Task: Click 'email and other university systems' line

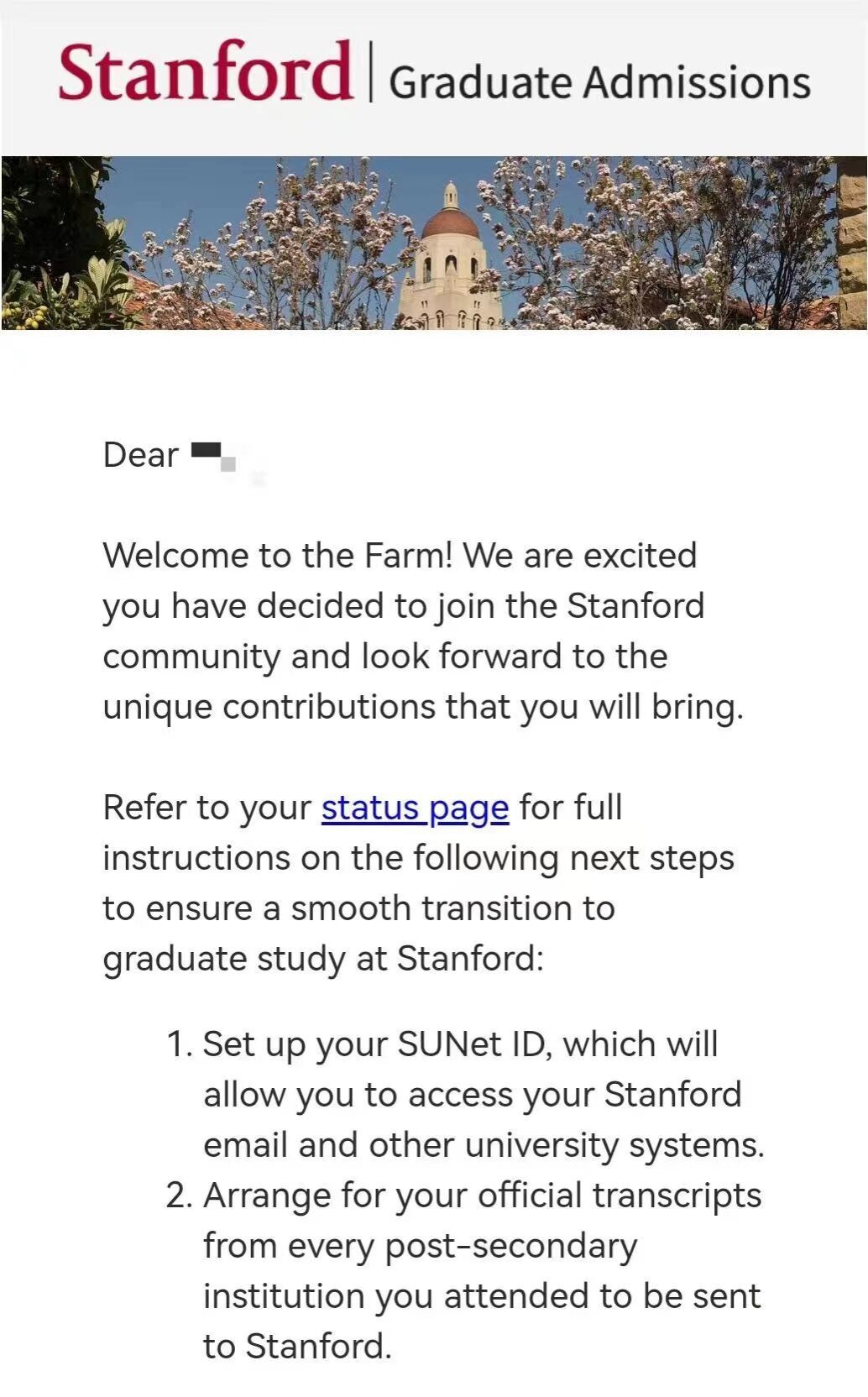Action: point(484,1145)
